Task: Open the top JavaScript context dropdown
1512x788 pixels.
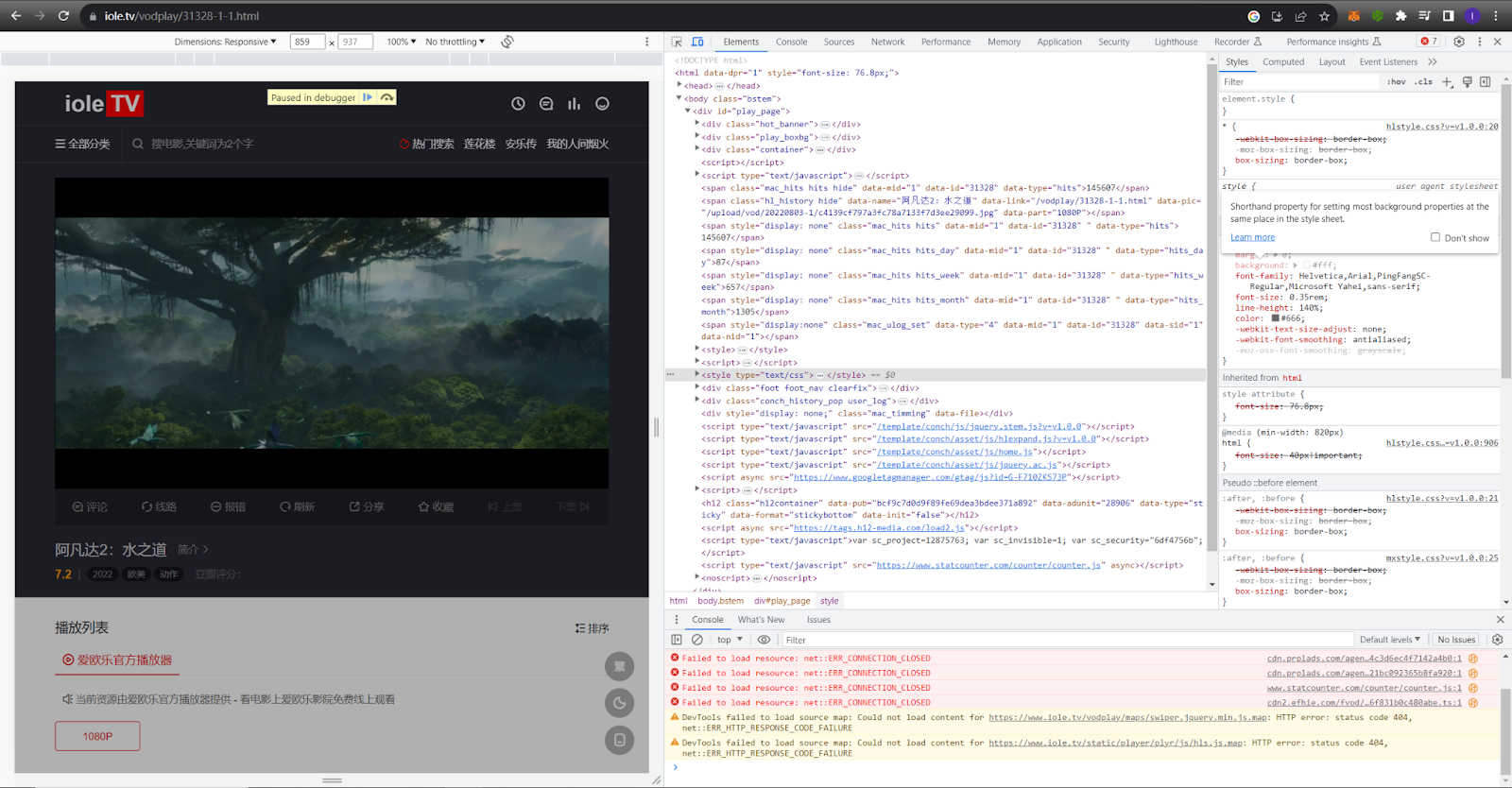Action: 730,640
